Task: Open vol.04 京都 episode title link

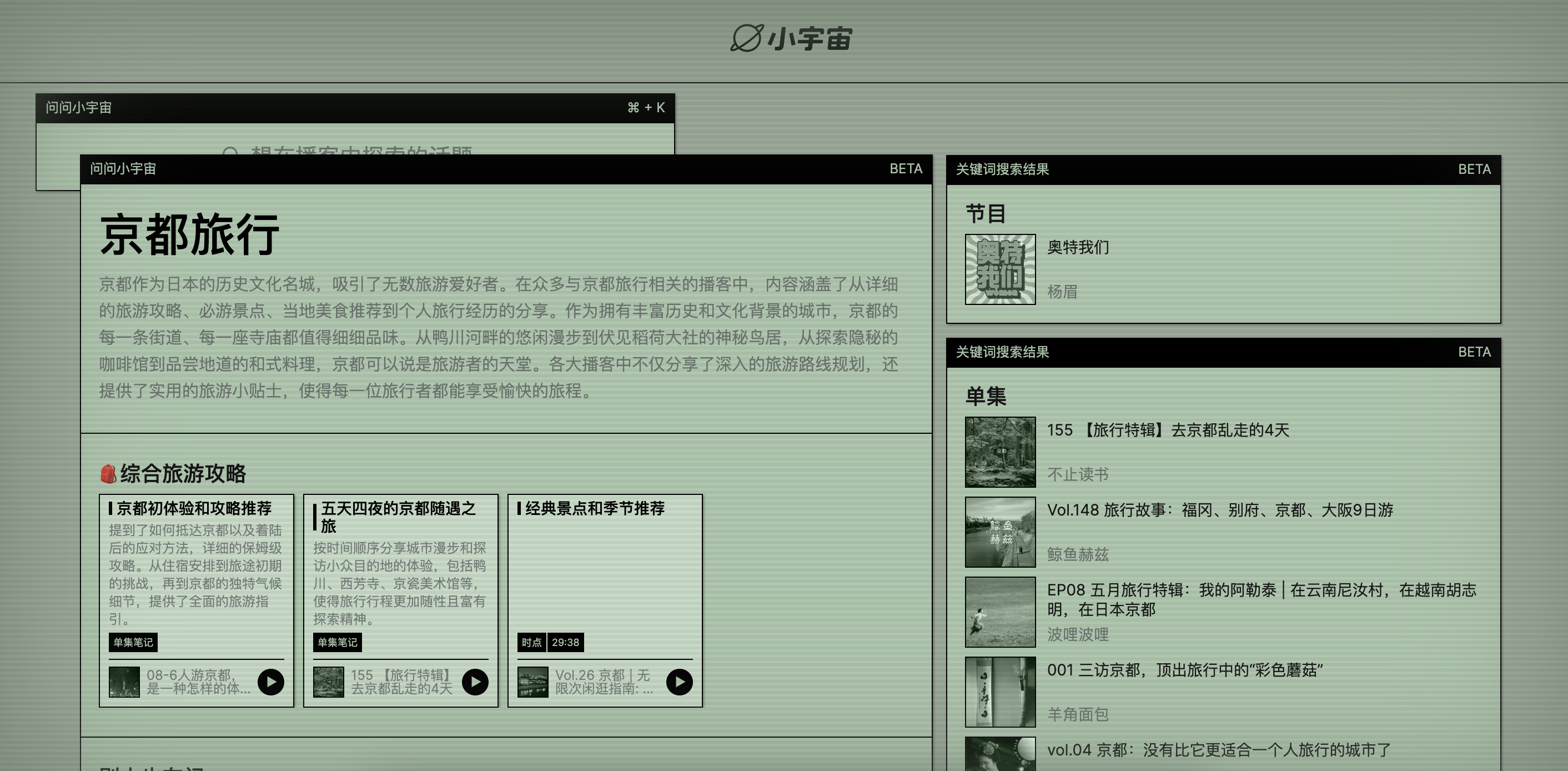Action: (x=1218, y=750)
